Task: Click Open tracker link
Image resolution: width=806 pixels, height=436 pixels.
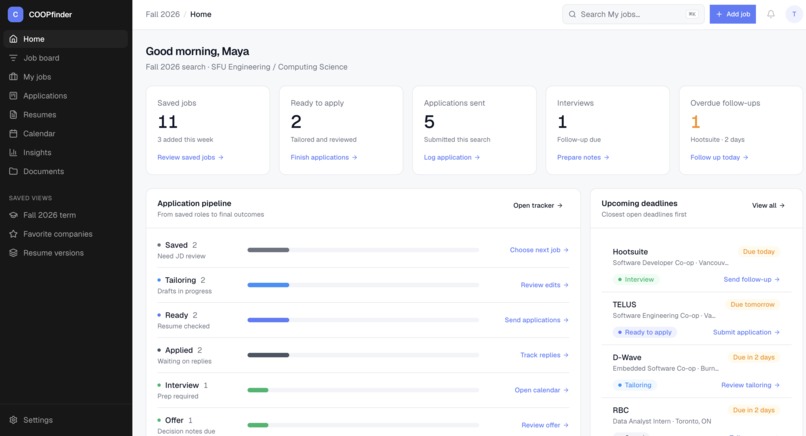Action: (538, 206)
